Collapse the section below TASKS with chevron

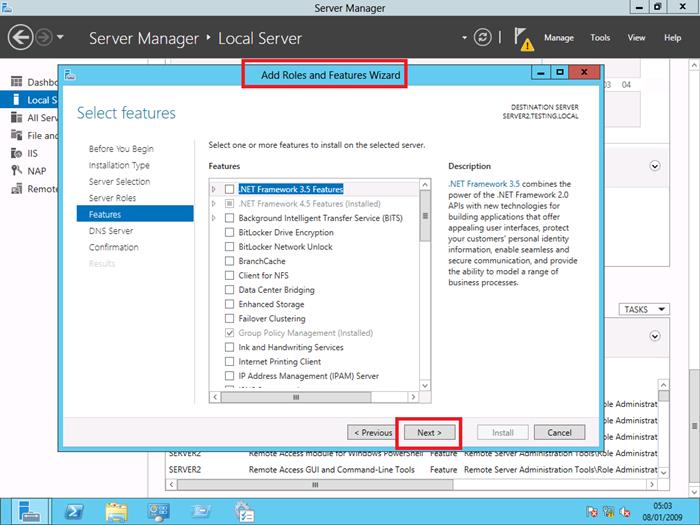[654, 336]
